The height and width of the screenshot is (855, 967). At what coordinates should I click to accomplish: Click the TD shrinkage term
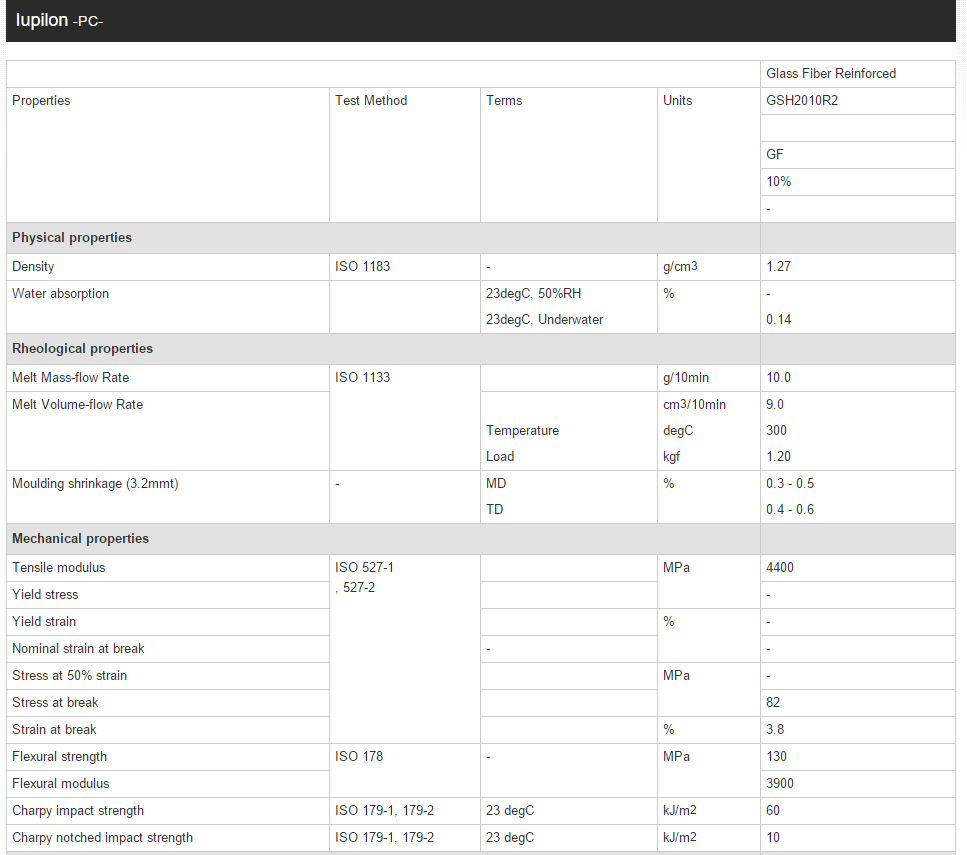pos(495,510)
